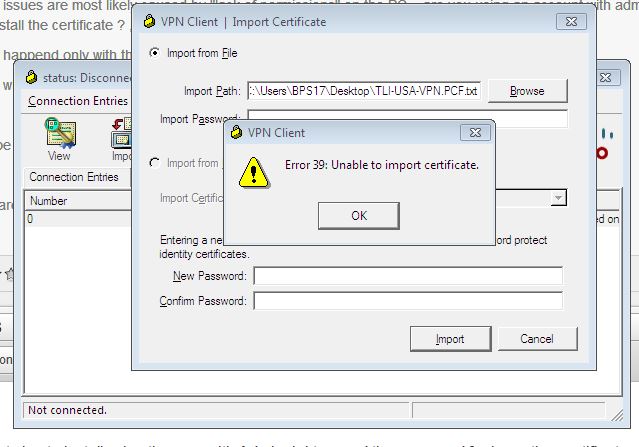The height and width of the screenshot is (447, 639).
Task: Click the Import button
Action: pos(450,339)
